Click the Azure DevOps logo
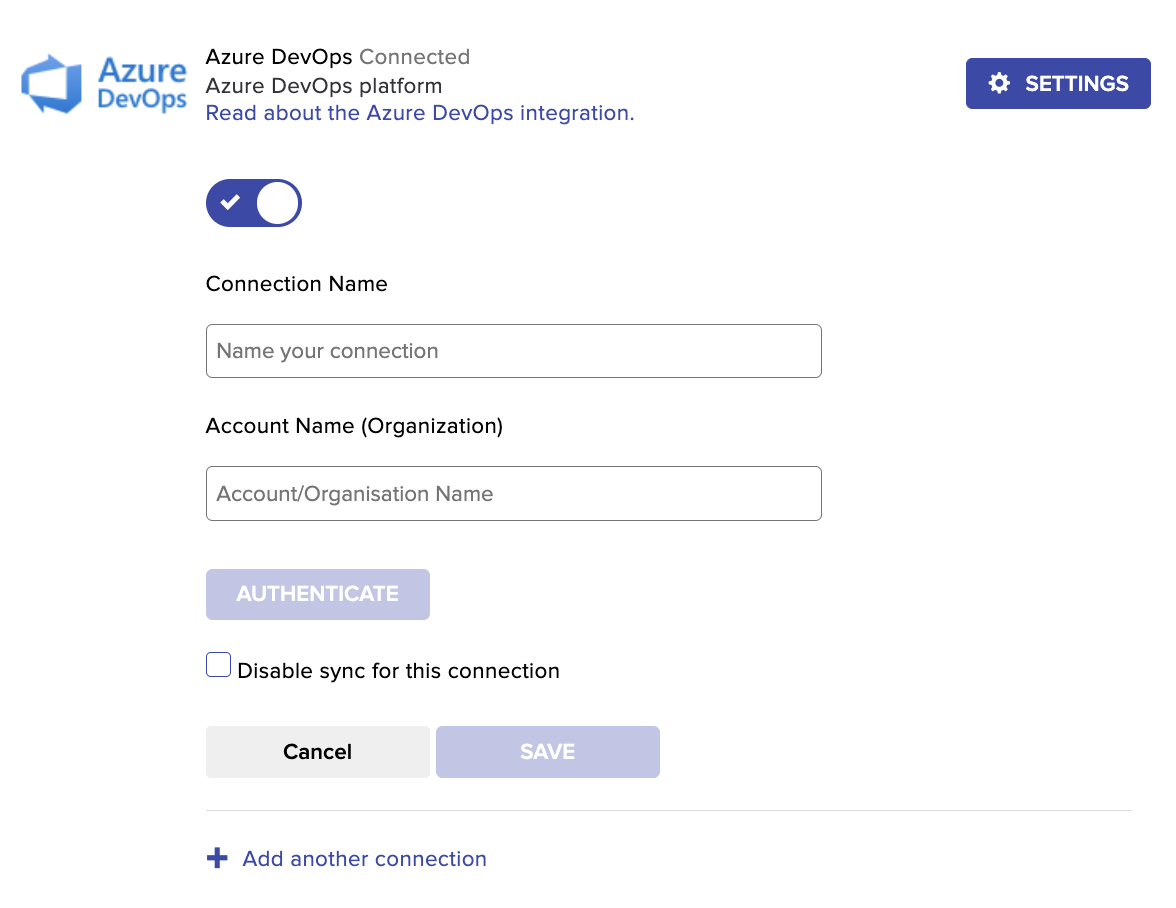The width and height of the screenshot is (1176, 908). 104,83
